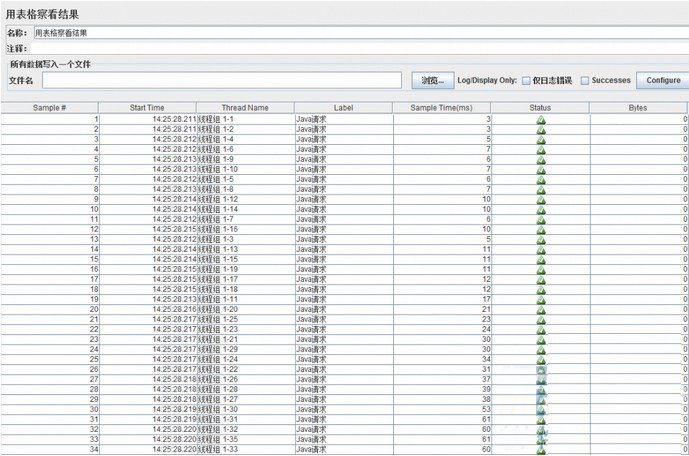
Task: Sort by the Sample # column header
Action: point(49,107)
